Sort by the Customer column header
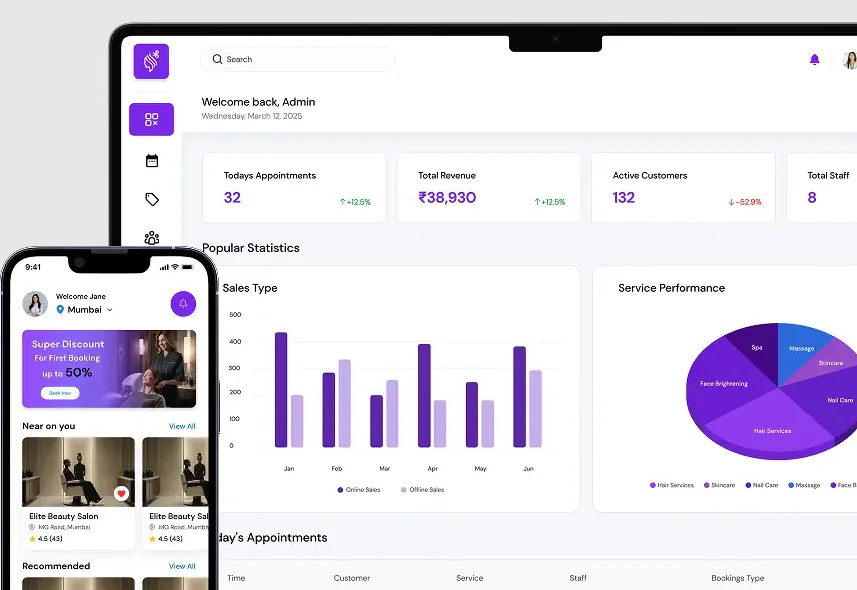Screen dimensions: 857x590 pyautogui.click(x=351, y=578)
